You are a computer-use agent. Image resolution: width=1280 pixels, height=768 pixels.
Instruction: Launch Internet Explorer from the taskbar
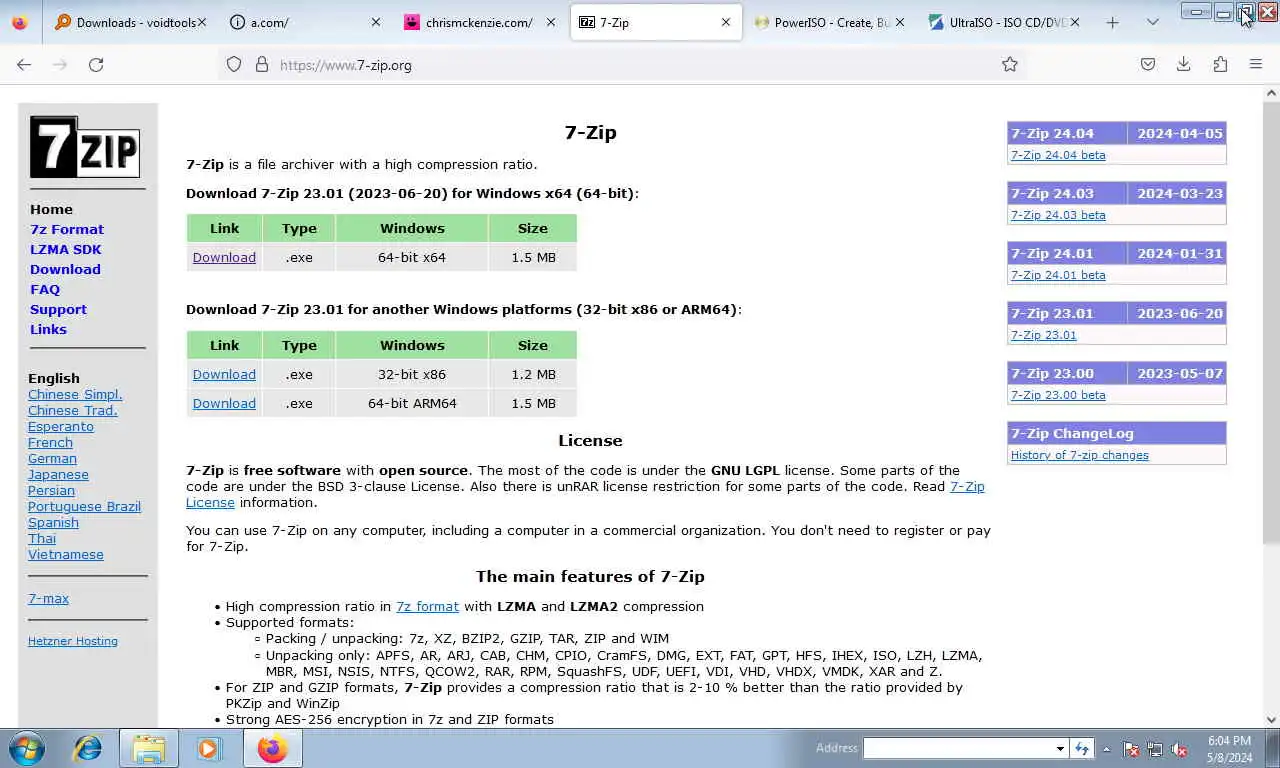point(88,748)
